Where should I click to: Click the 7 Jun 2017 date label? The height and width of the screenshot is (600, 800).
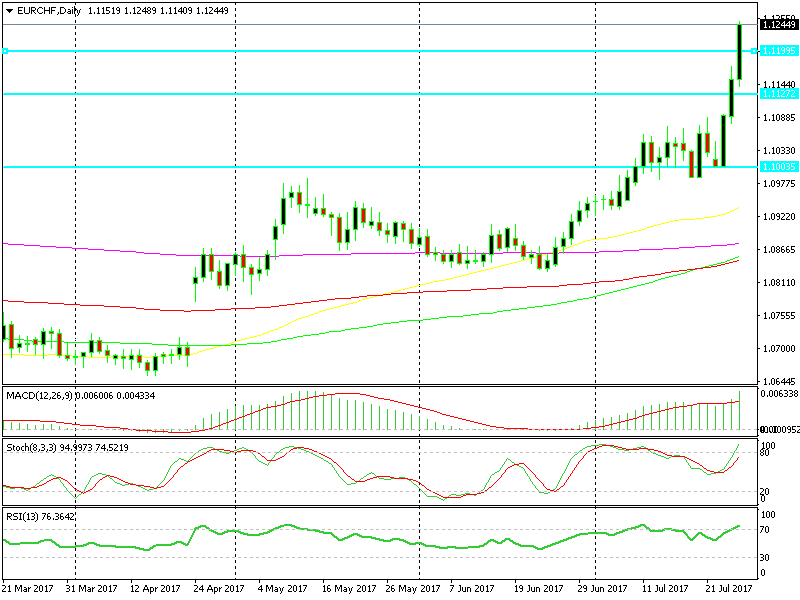(x=472, y=589)
